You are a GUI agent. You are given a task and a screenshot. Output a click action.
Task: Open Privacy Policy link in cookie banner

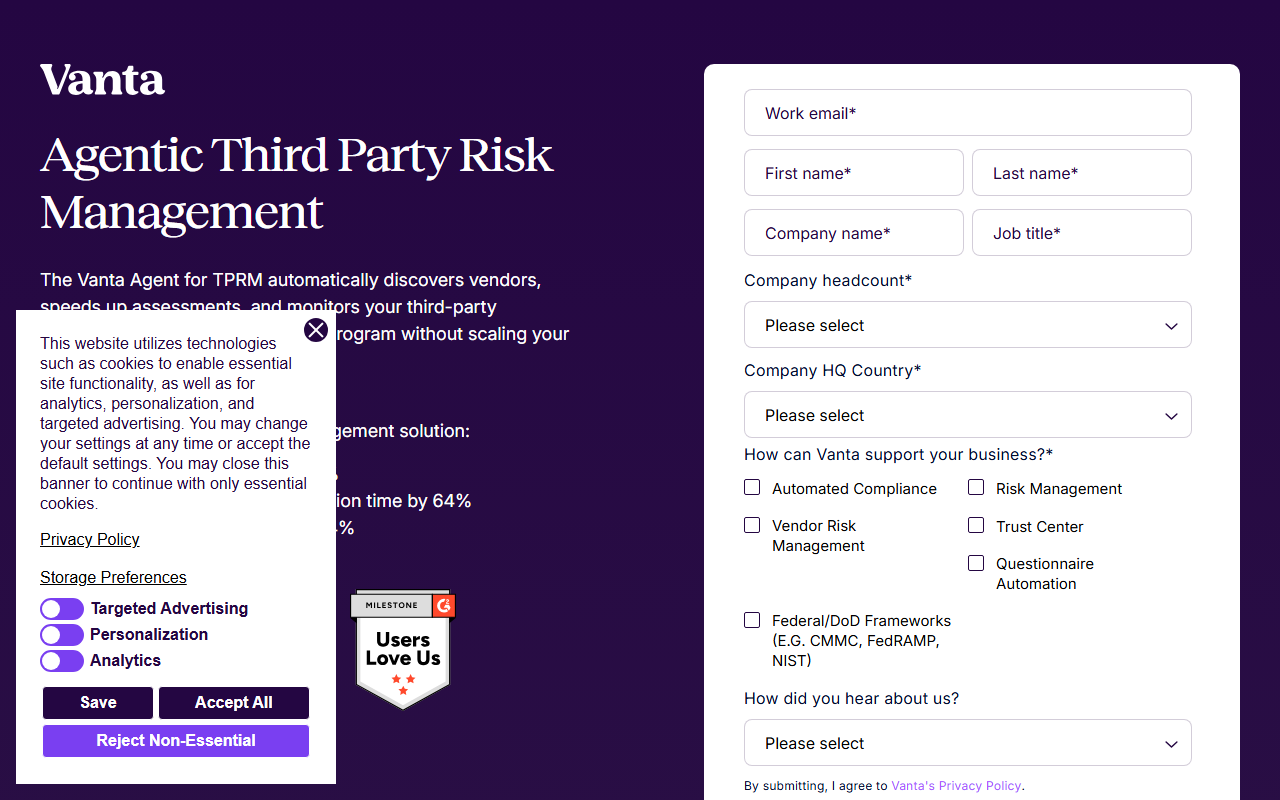(x=90, y=540)
